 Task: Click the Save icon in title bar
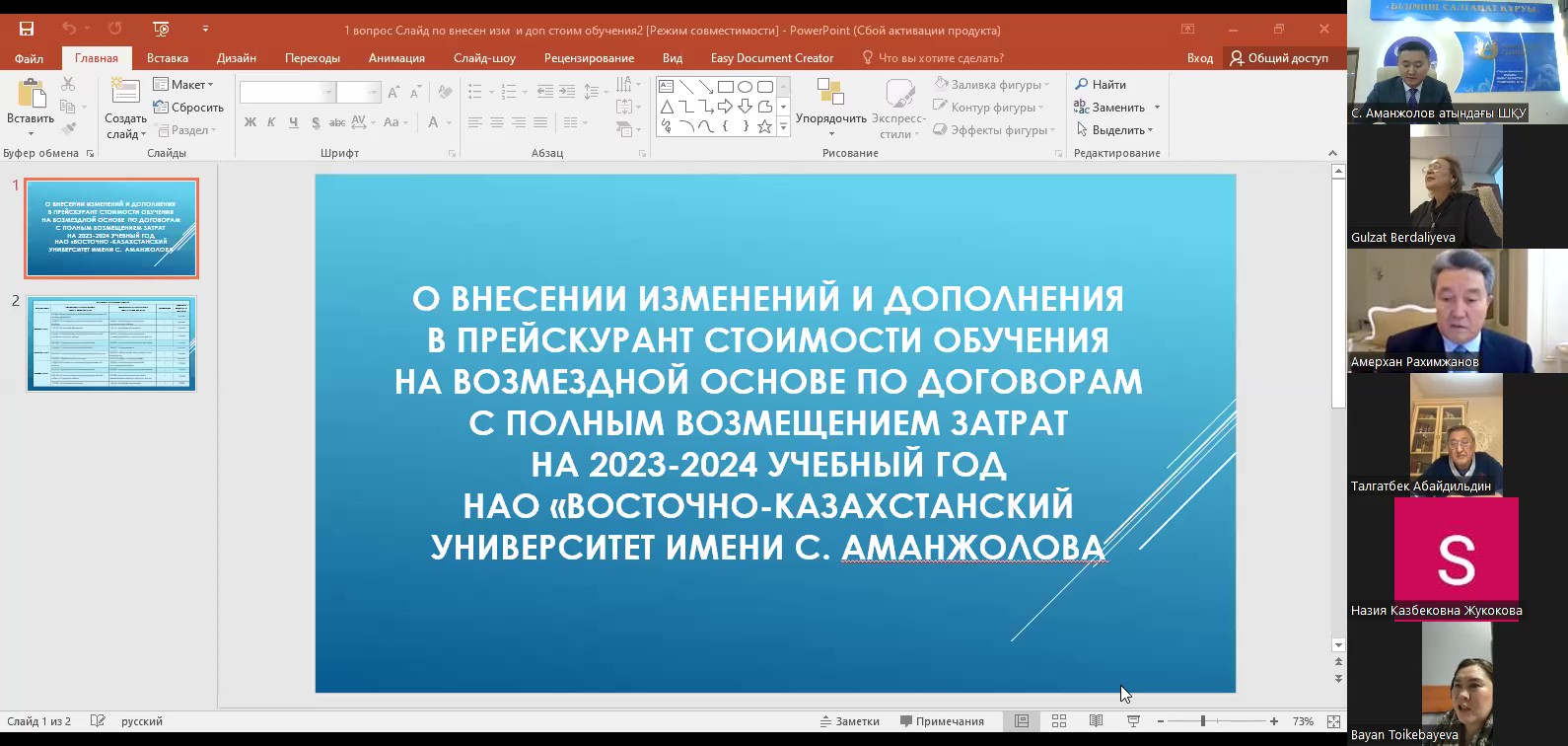tap(27, 29)
